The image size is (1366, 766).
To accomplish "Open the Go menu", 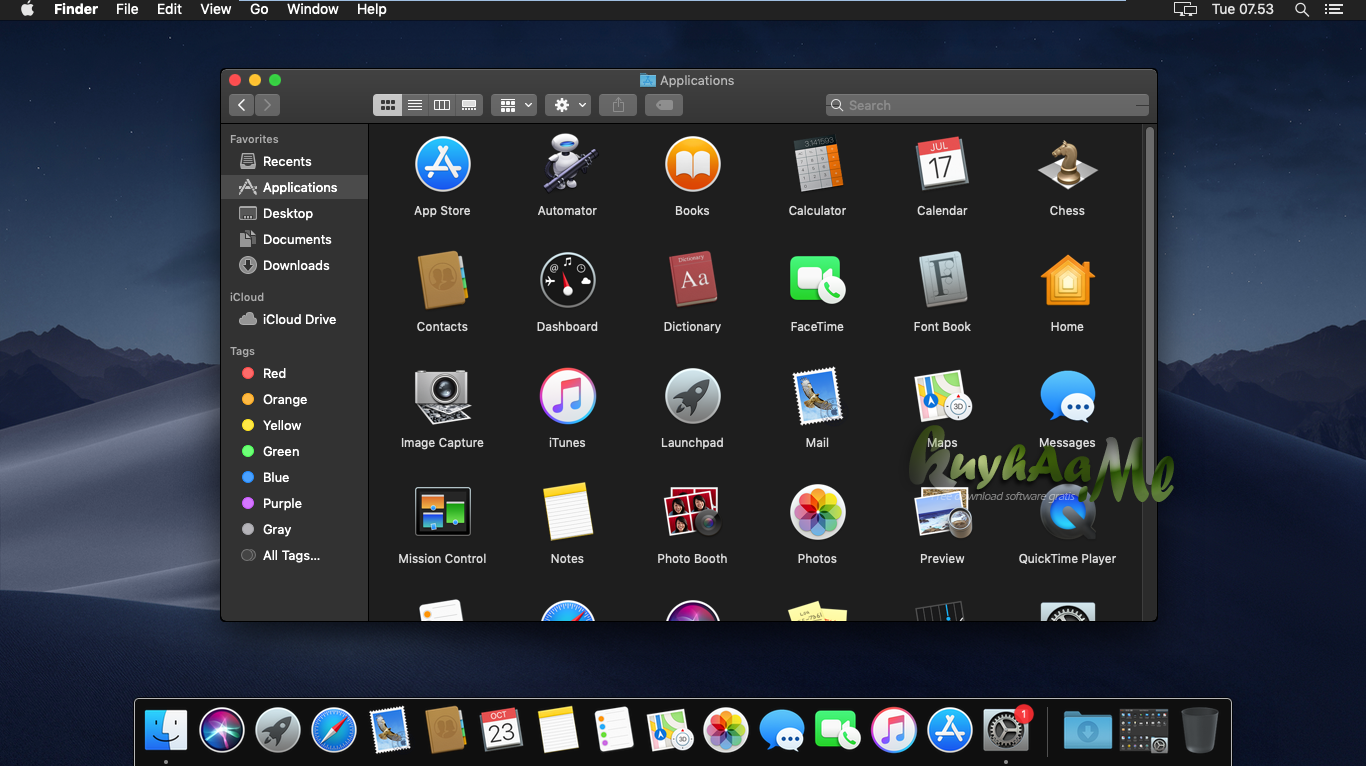I will 259,9.
